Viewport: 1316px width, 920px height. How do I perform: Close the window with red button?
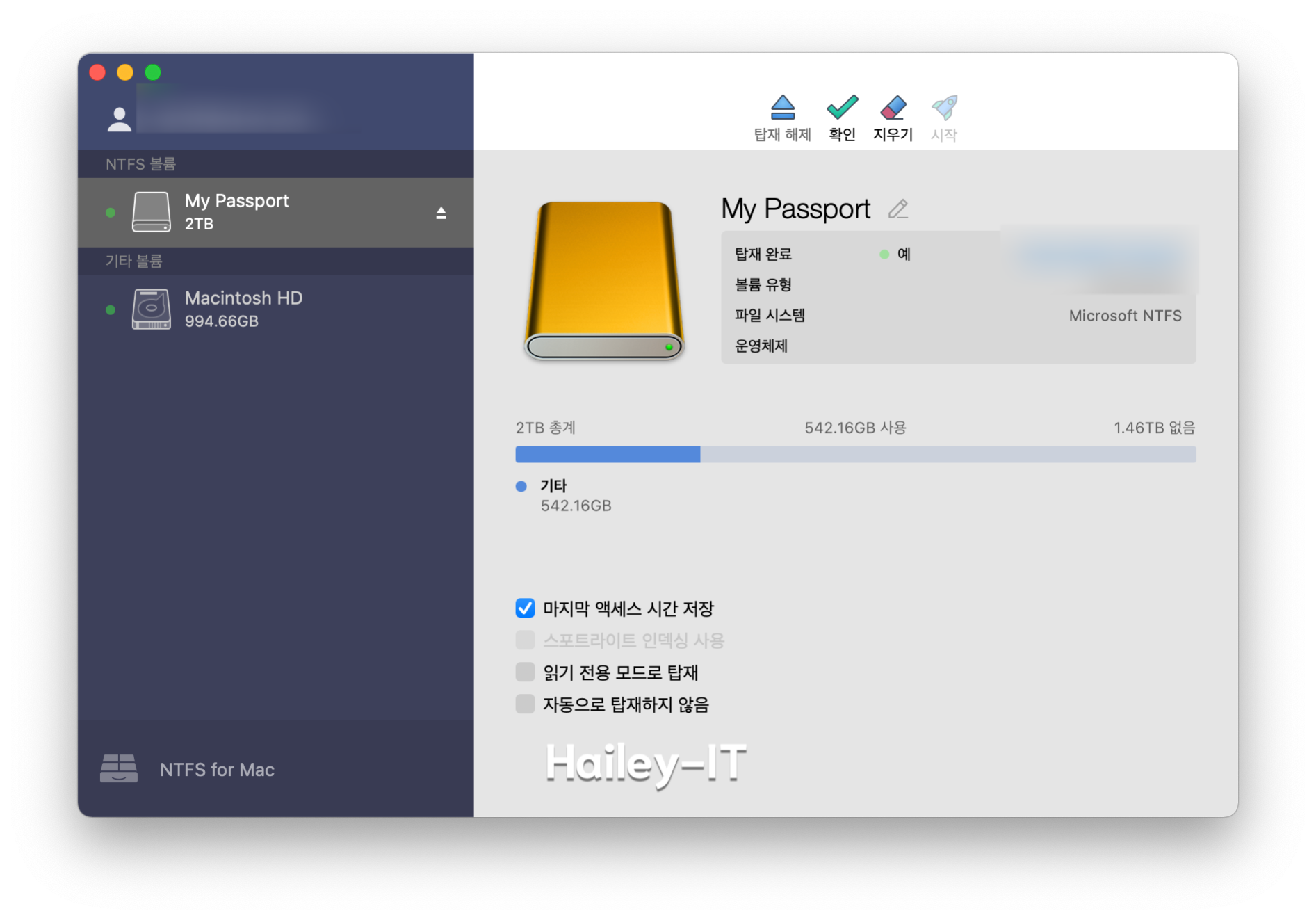pos(97,72)
